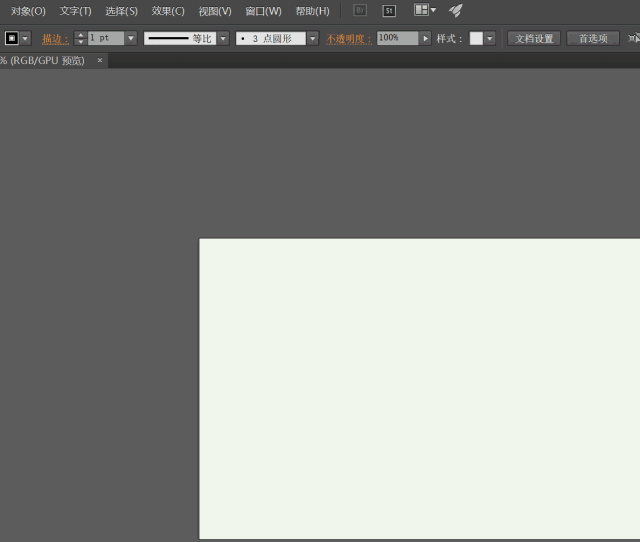Launch Adobe Bridge via Br icon

[360, 11]
